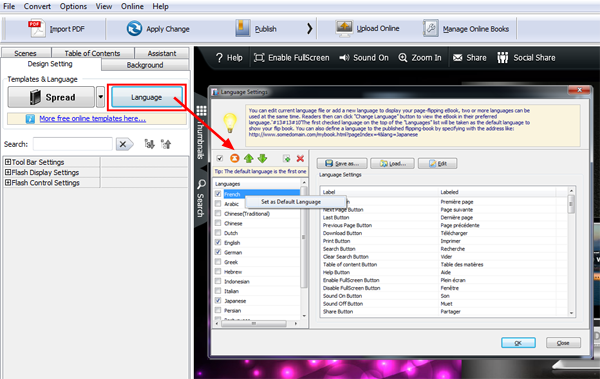Click the Save as... button
The image size is (600, 379).
342,163
